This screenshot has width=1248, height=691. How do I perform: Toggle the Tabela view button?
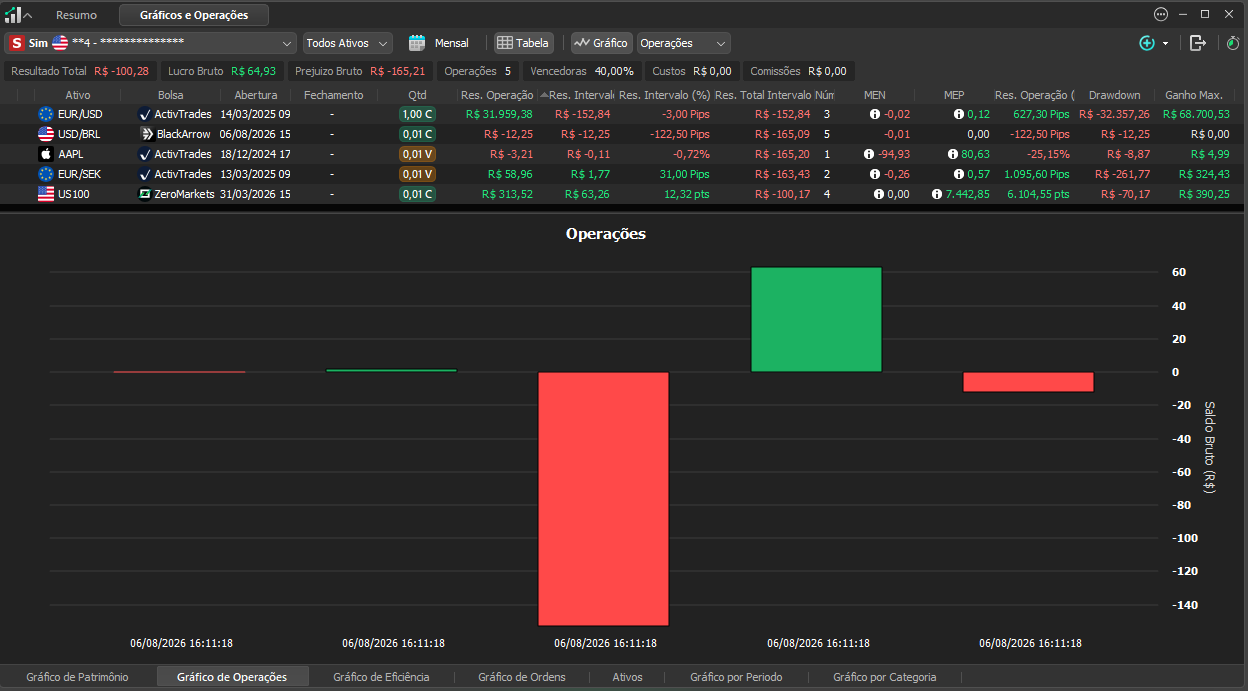point(524,43)
